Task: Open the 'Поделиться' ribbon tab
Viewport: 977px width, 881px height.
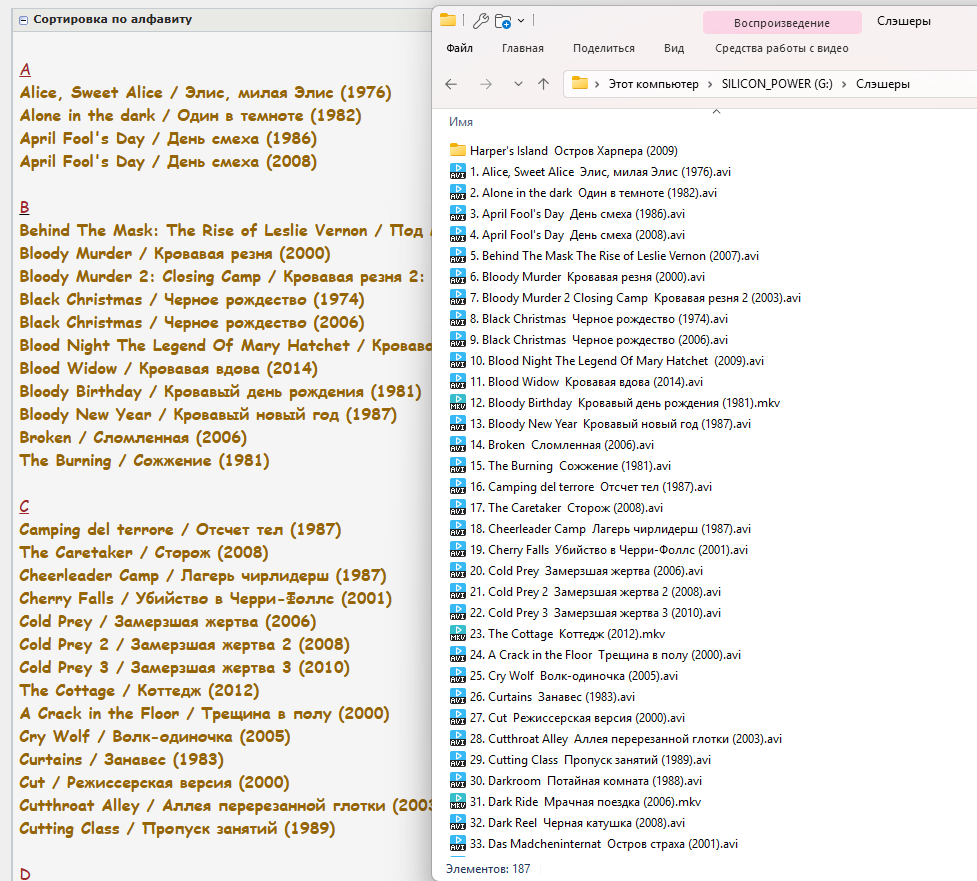Action: click(603, 48)
